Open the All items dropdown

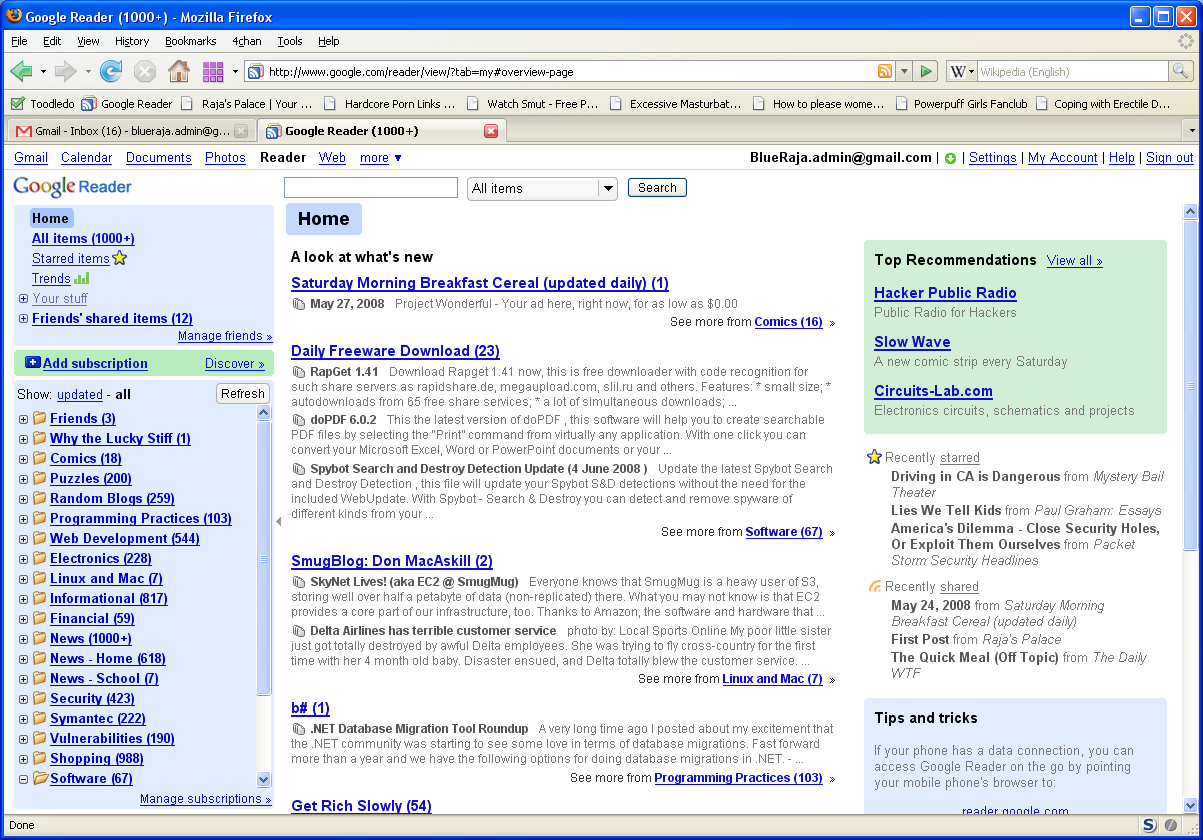[x=542, y=188]
